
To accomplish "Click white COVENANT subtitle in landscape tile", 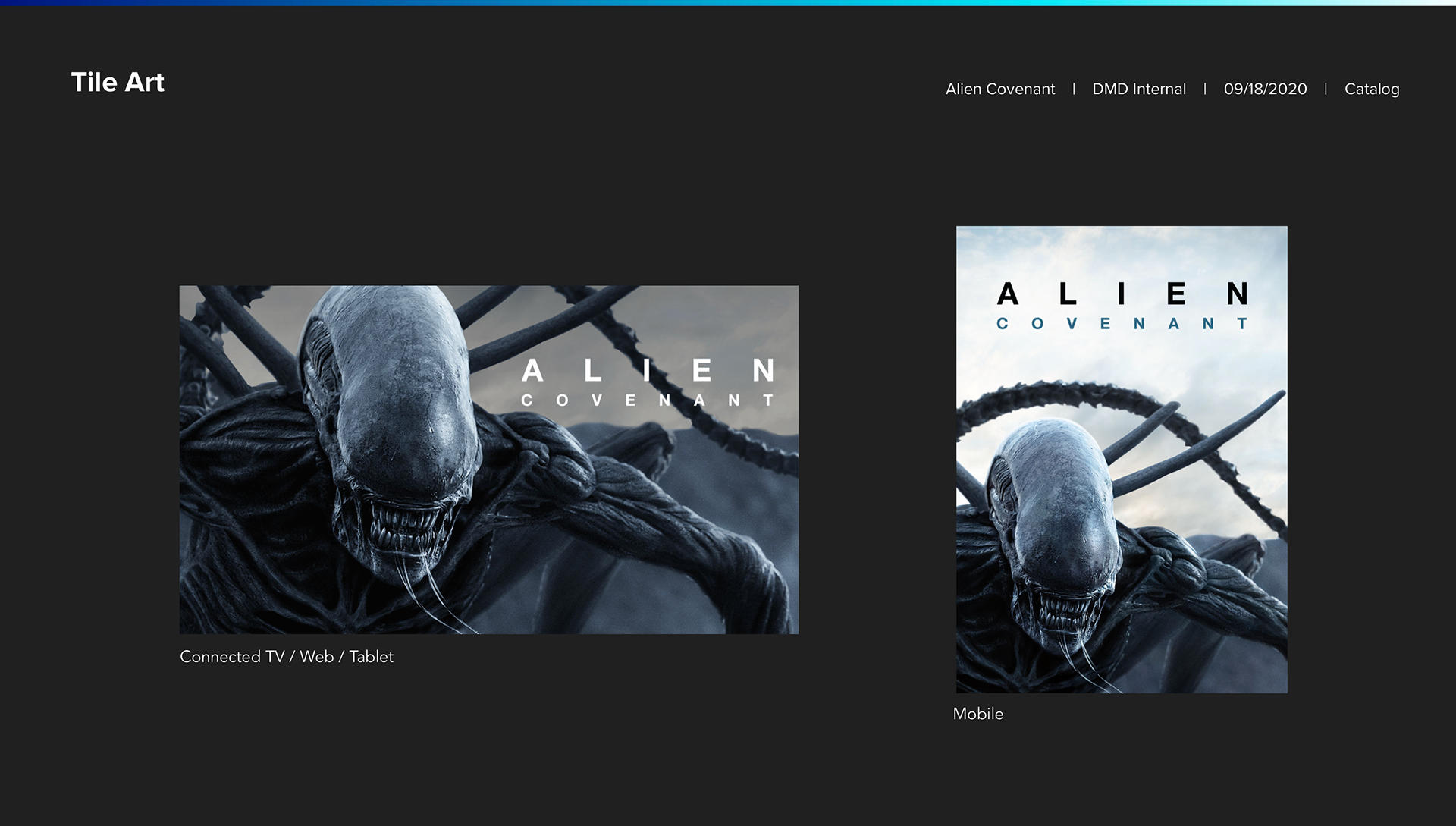I will pyautogui.click(x=648, y=400).
